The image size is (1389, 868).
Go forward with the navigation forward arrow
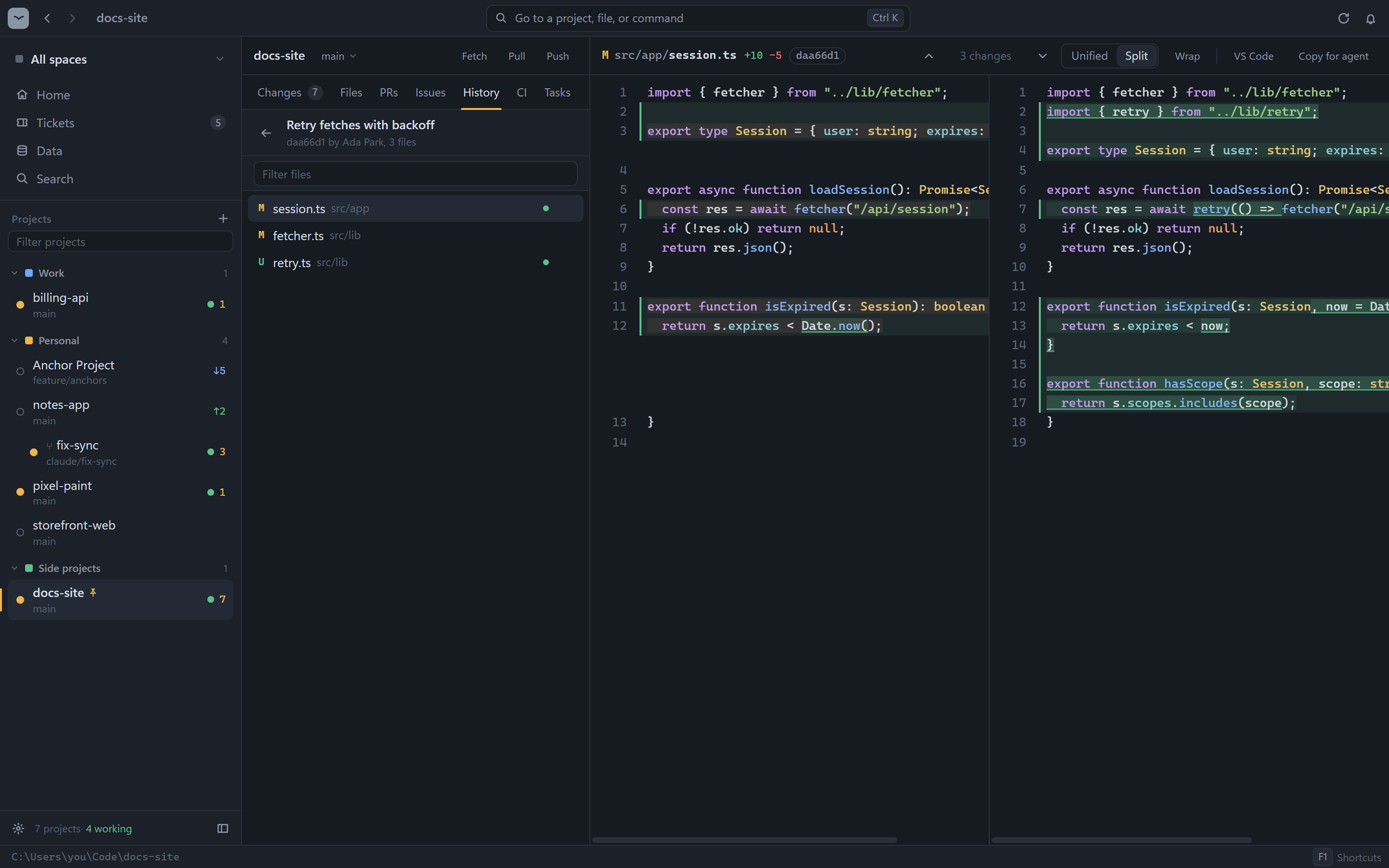[x=72, y=18]
